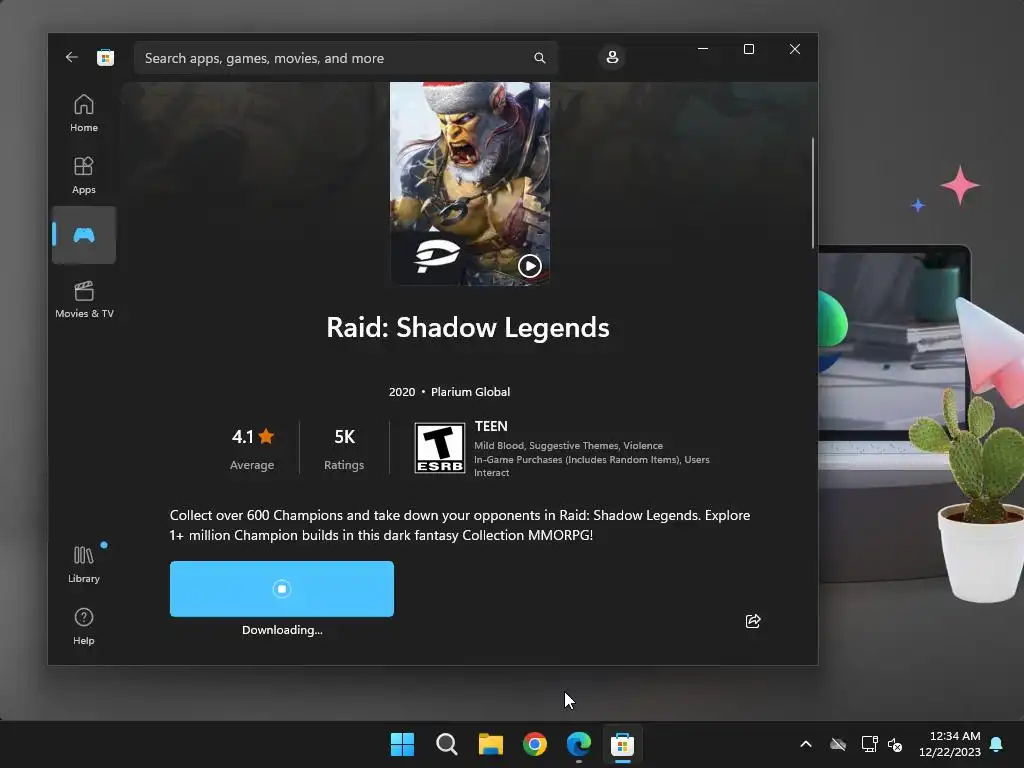
Task: Open Apps section in sidebar
Action: 84,176
